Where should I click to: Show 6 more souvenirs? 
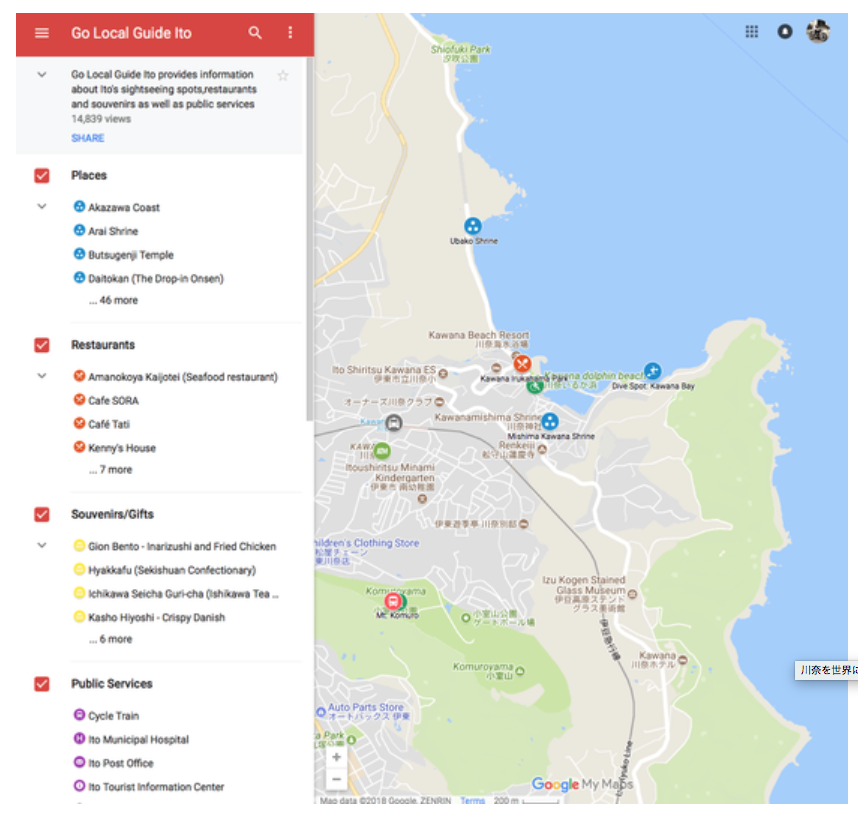coord(111,639)
